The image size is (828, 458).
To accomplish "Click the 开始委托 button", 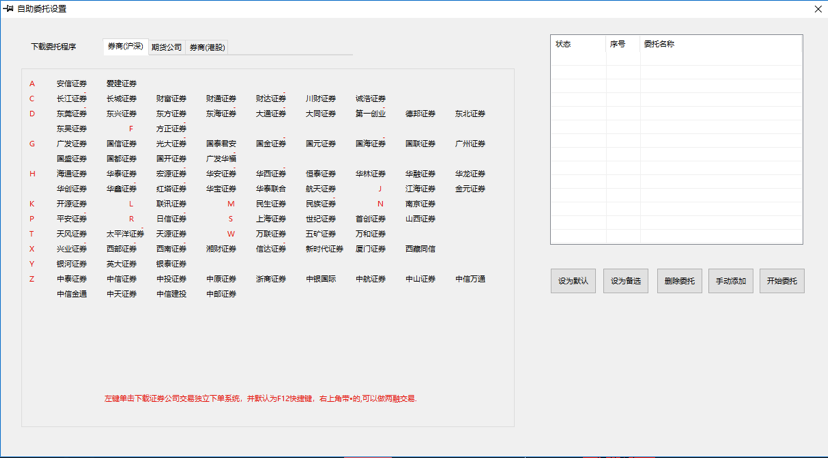I will [782, 281].
